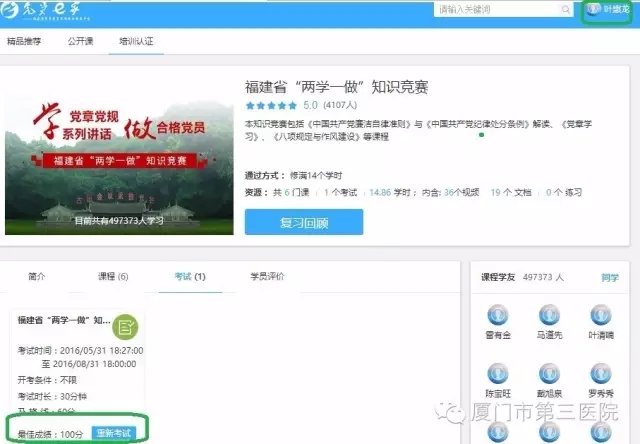Open the 简介 tab
This screenshot has height=444, width=640.
click(x=37, y=276)
